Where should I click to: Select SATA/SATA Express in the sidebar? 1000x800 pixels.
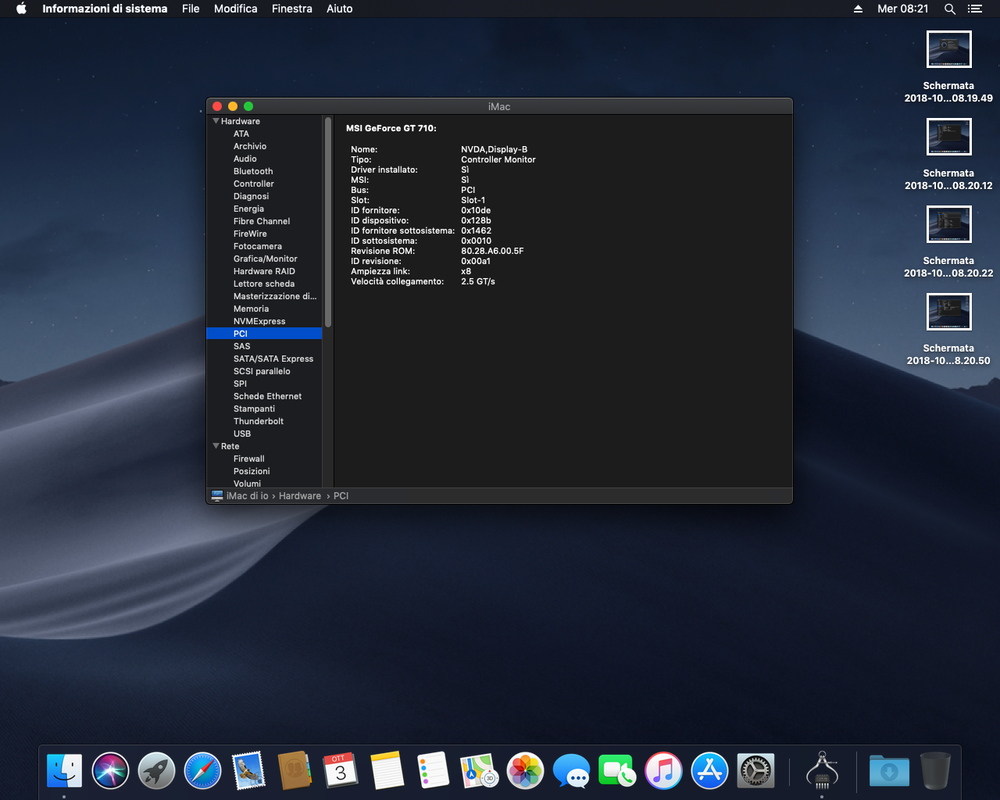(264, 359)
